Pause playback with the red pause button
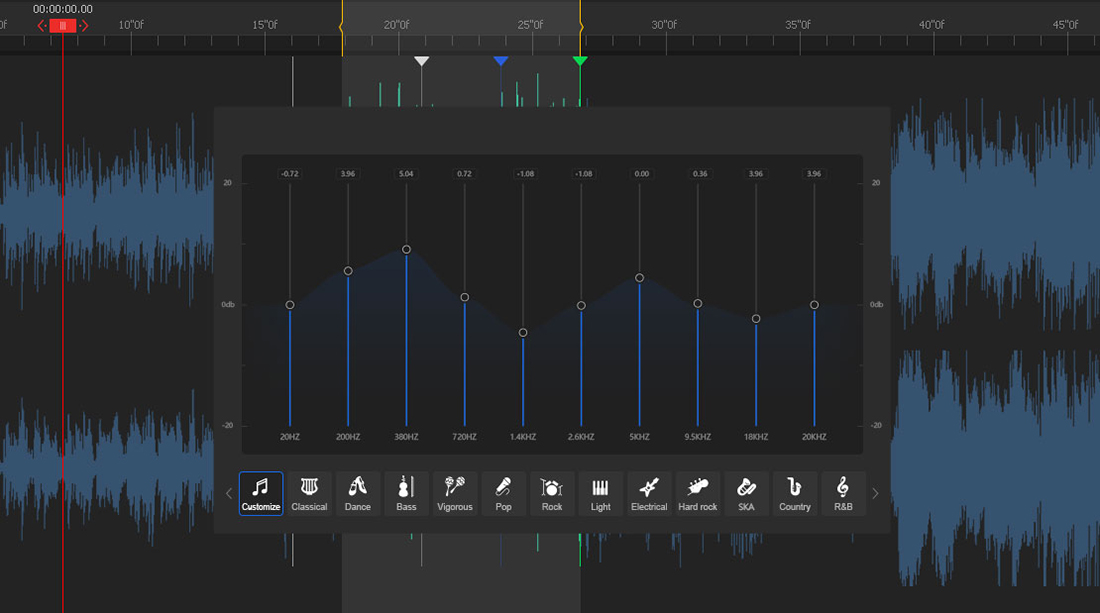This screenshot has height=613, width=1100. click(x=63, y=26)
